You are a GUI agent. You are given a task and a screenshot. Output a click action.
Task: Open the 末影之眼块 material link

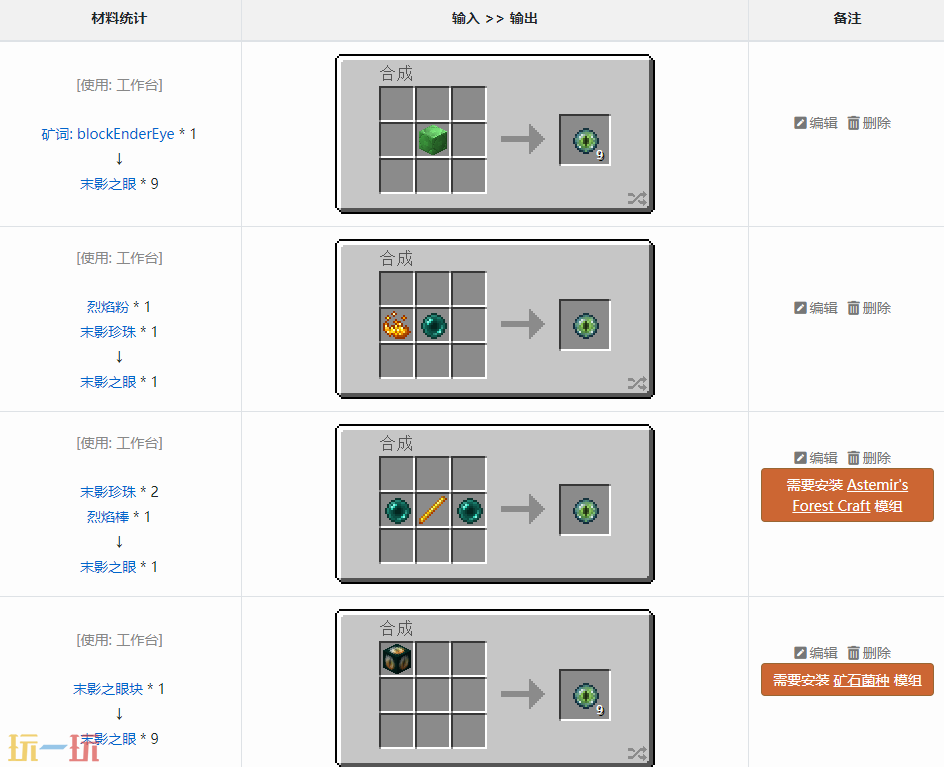coord(108,689)
